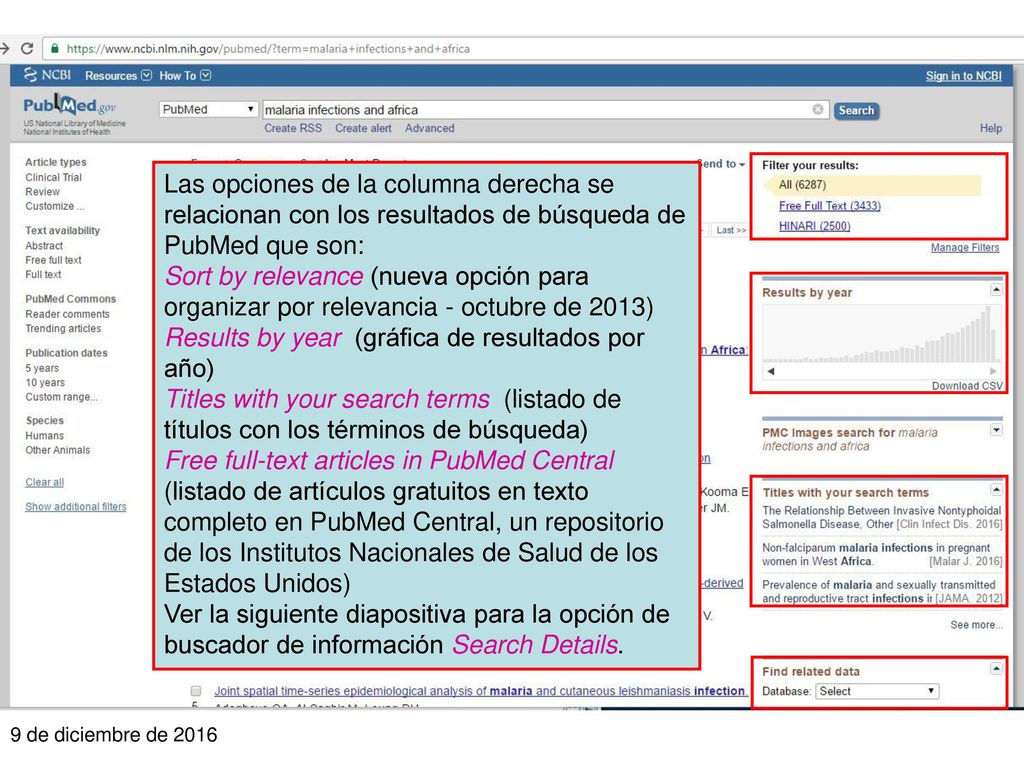Filter results by Free Full Text (3433)
Viewport: 1024px width, 768px height.
pyautogui.click(x=829, y=206)
